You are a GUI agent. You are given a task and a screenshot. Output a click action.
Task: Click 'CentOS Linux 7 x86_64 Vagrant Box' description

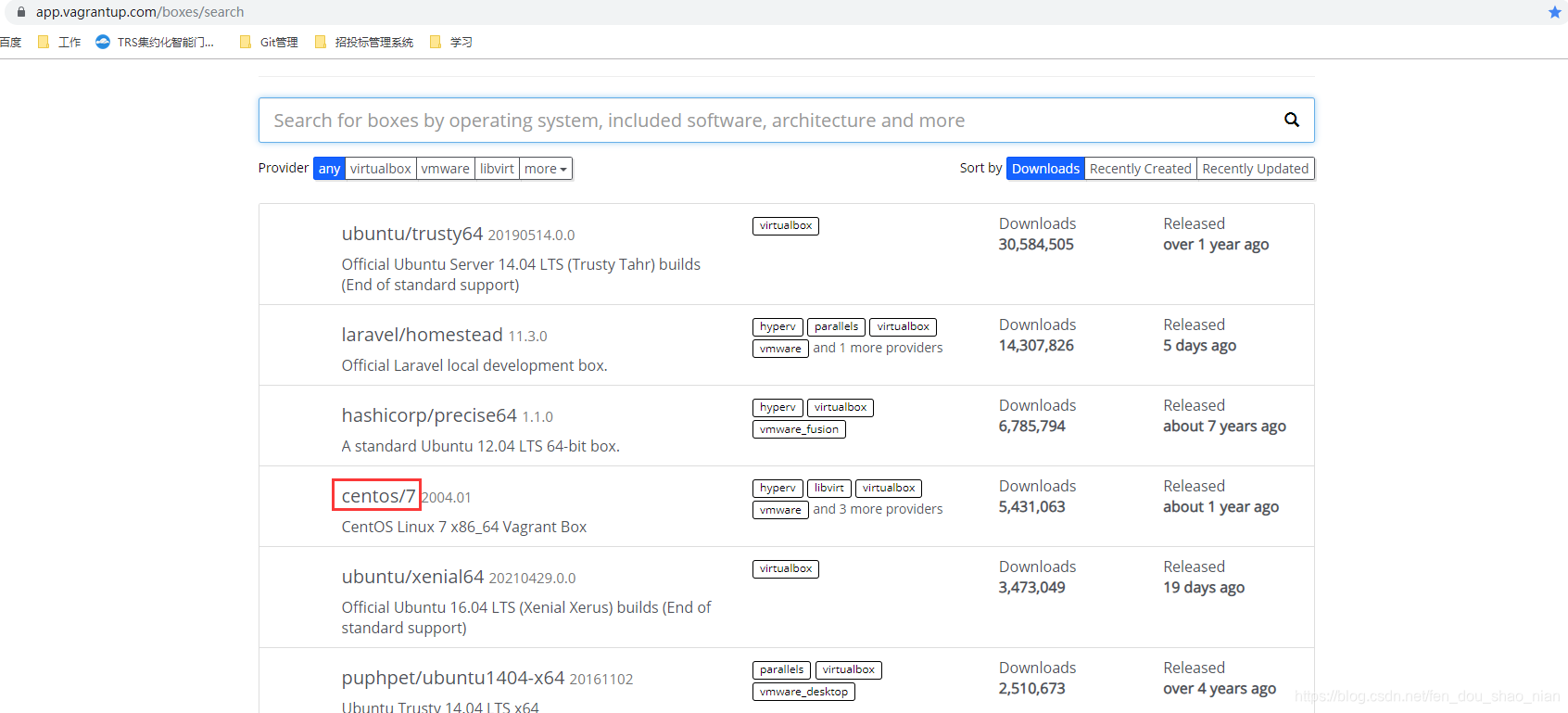[x=463, y=527]
